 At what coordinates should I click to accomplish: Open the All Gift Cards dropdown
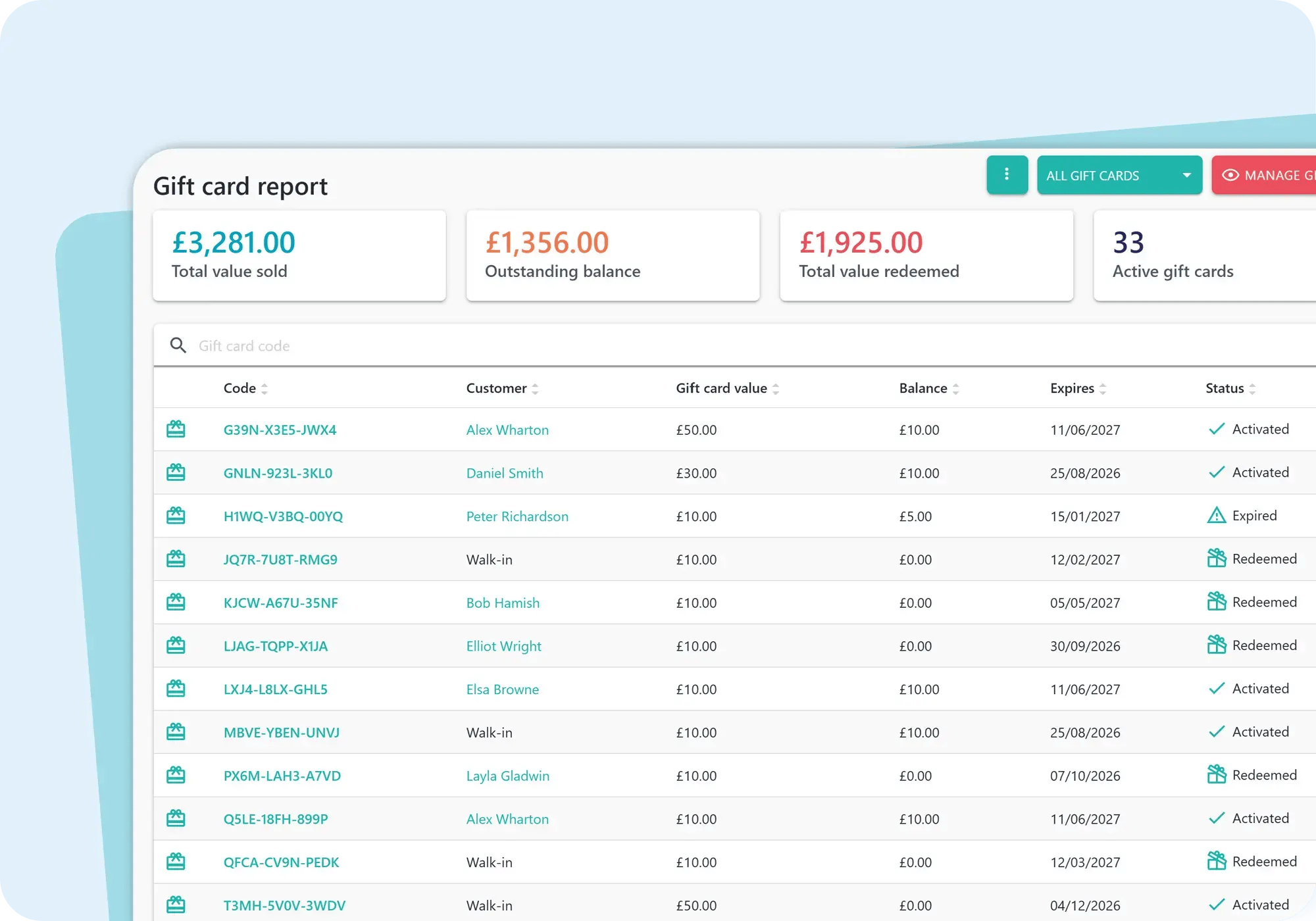[x=1119, y=175]
